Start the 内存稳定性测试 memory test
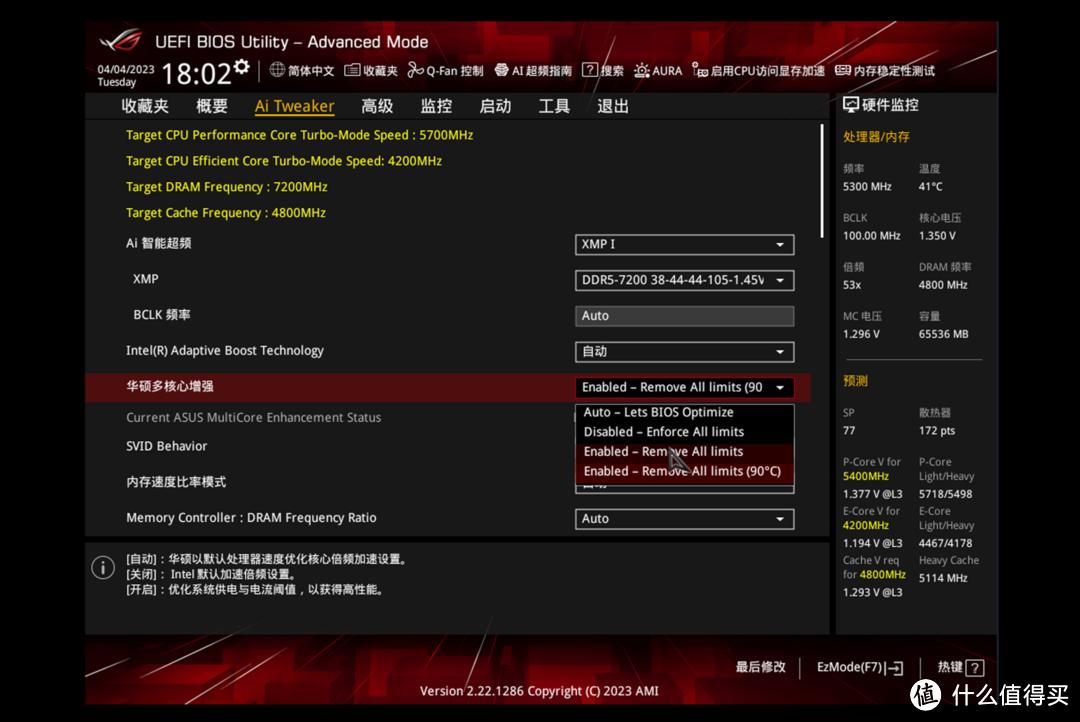Image resolution: width=1080 pixels, height=722 pixels. pos(886,70)
